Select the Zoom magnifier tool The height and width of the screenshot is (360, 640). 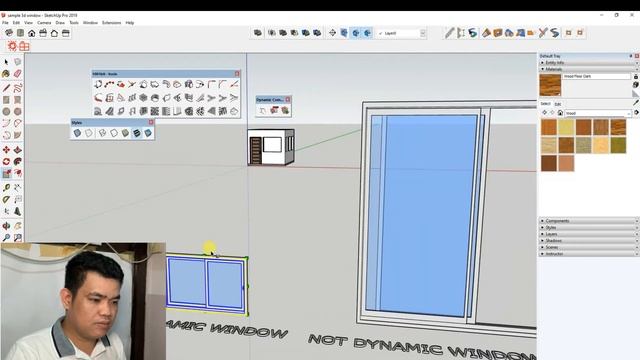[x=6, y=238]
